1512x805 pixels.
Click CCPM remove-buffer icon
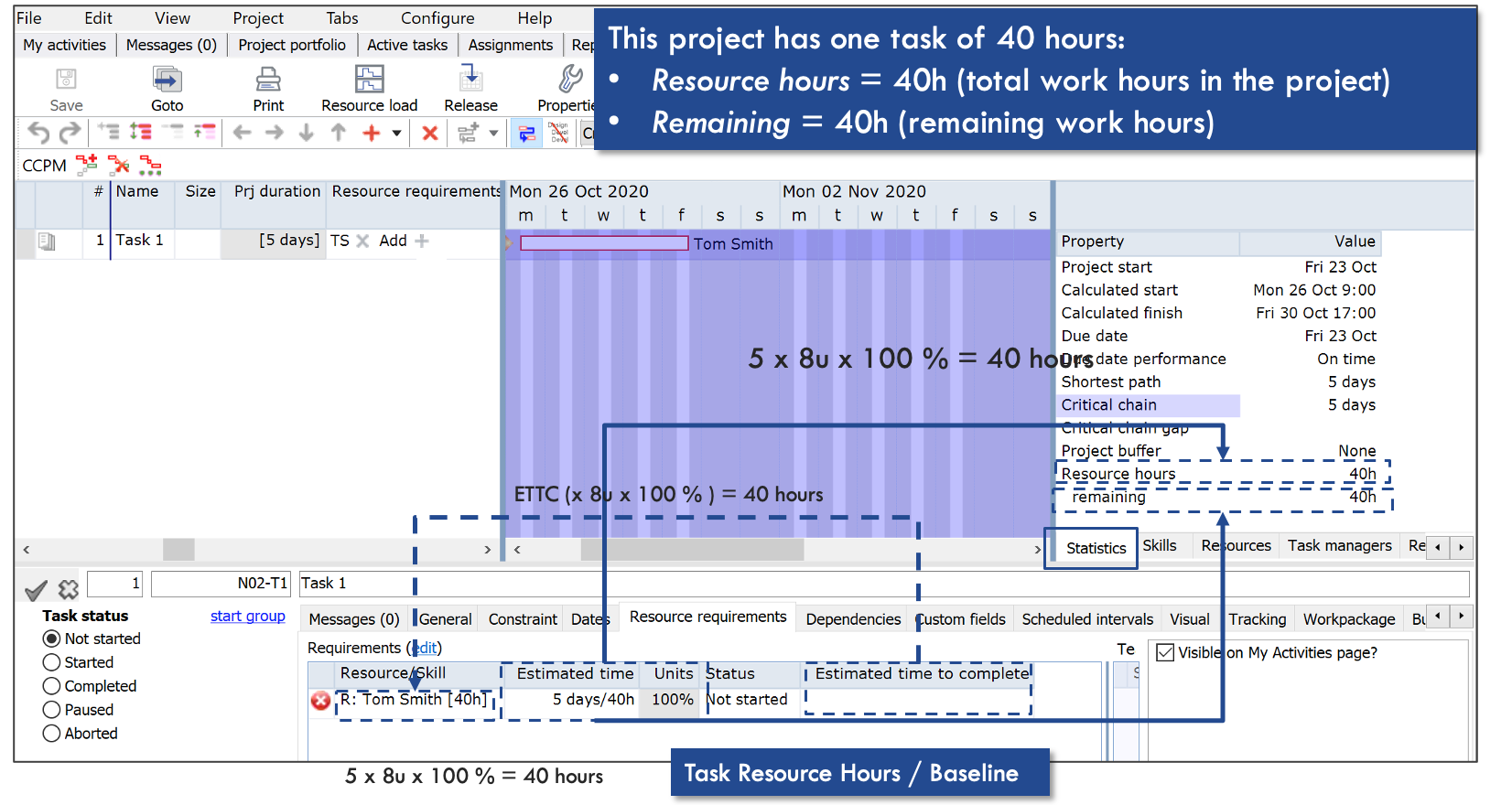coord(119,165)
